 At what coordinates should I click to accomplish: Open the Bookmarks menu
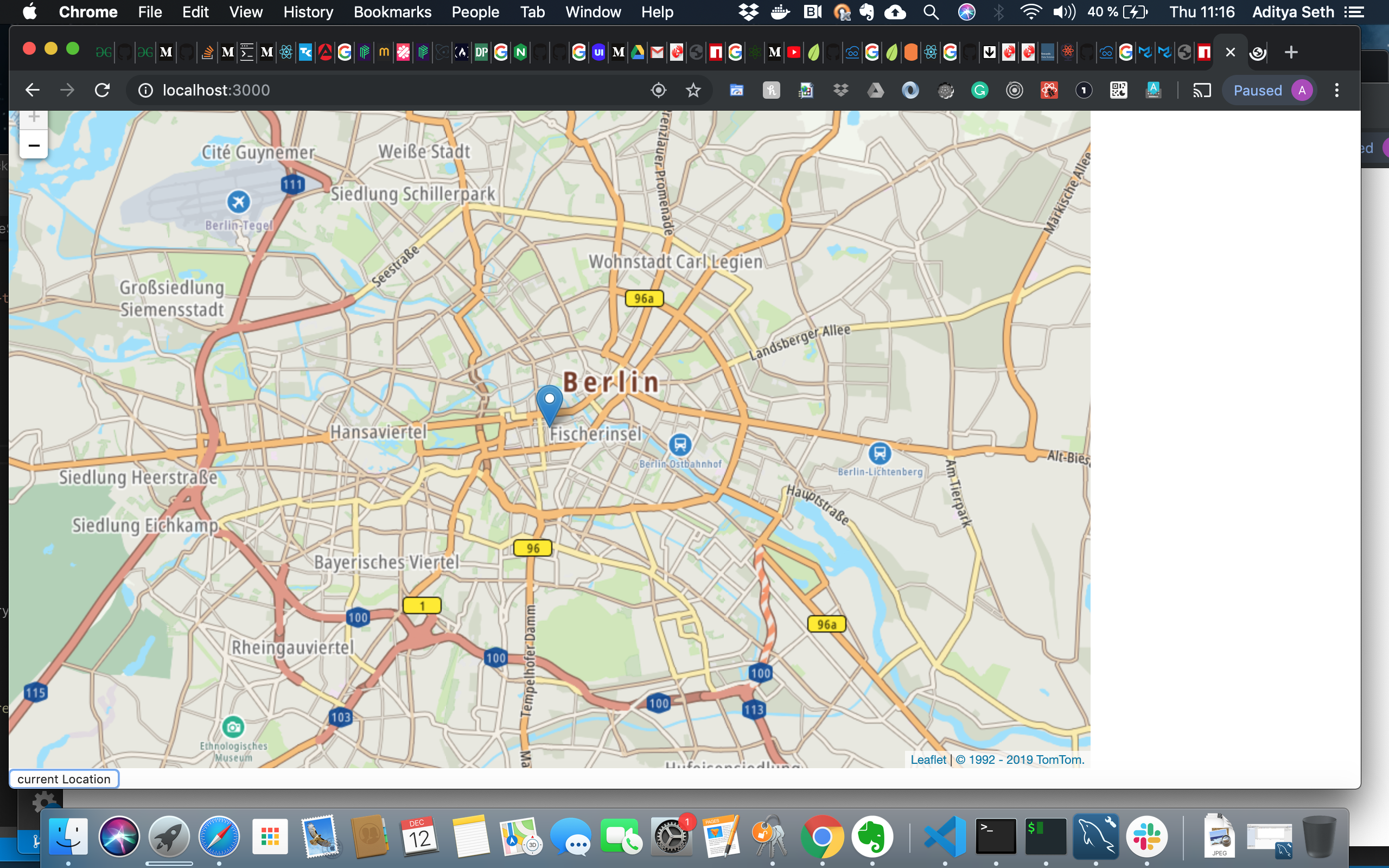coord(392,12)
